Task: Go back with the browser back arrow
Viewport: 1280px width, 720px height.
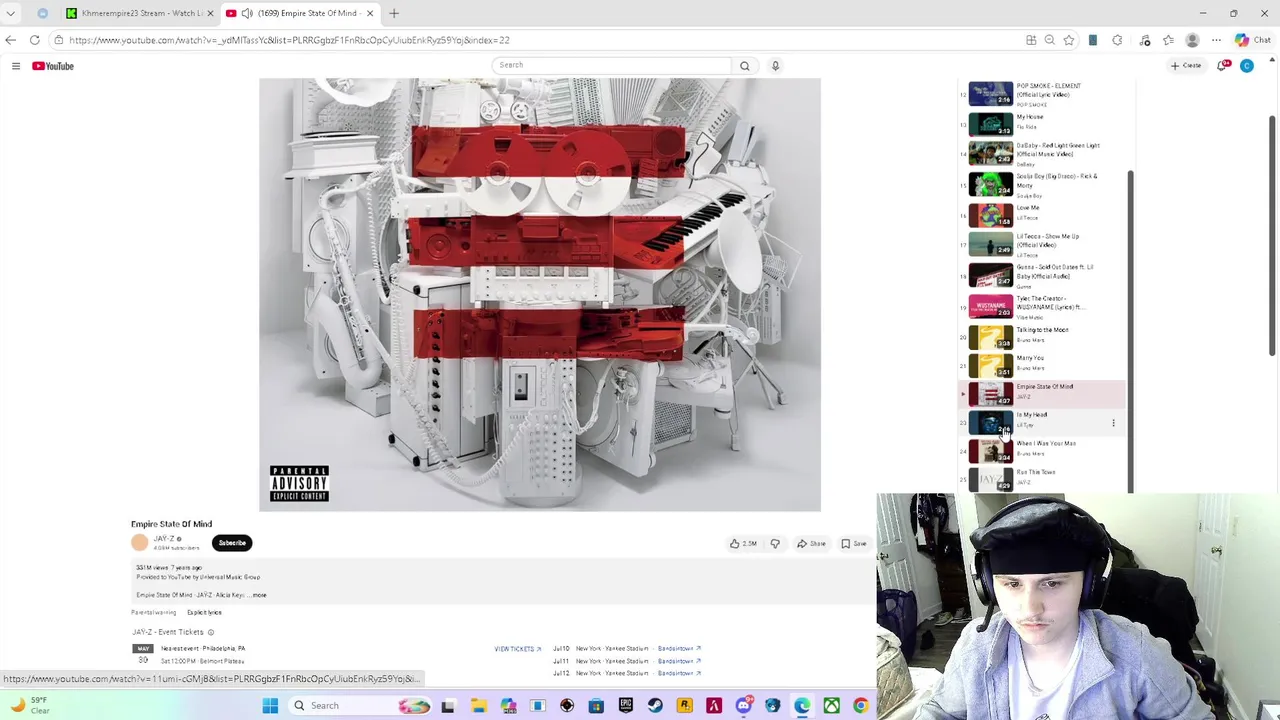Action: click(x=10, y=40)
